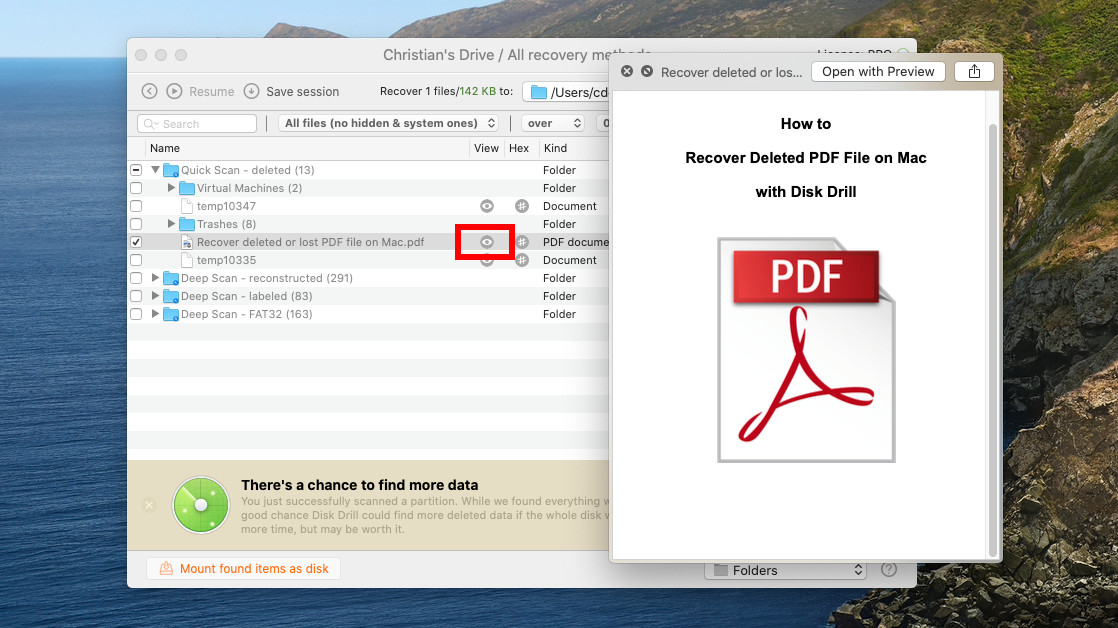
Task: Select the temp10347 document icon
Action: pyautogui.click(x=187, y=206)
